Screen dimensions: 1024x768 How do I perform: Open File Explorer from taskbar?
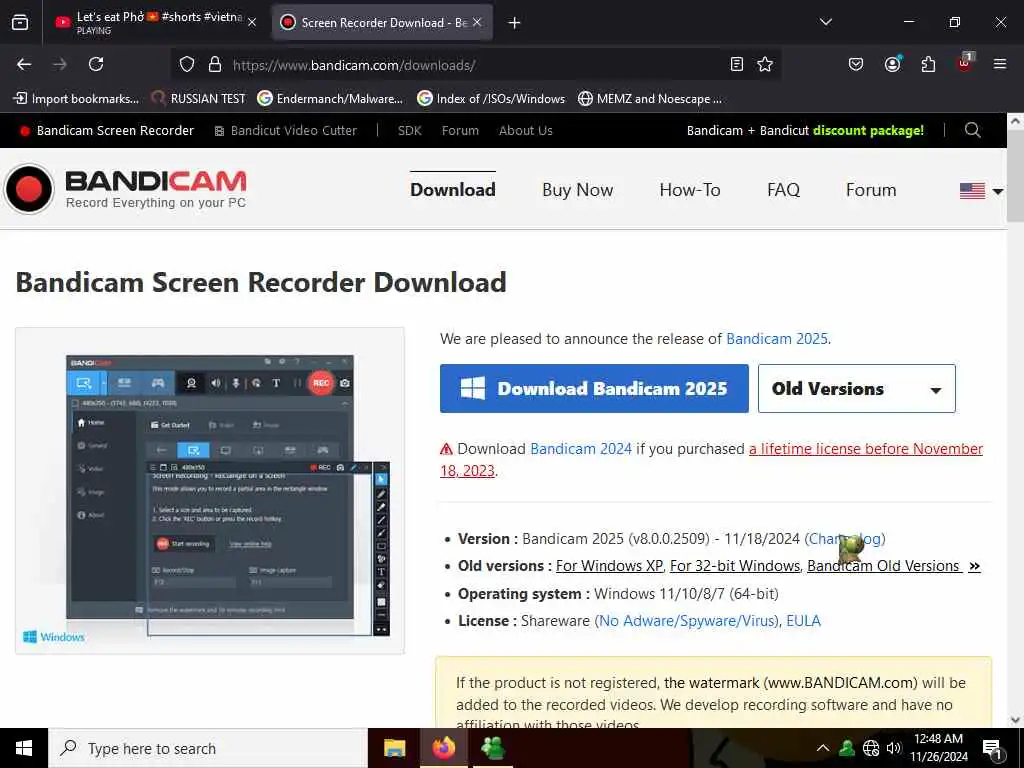point(394,748)
